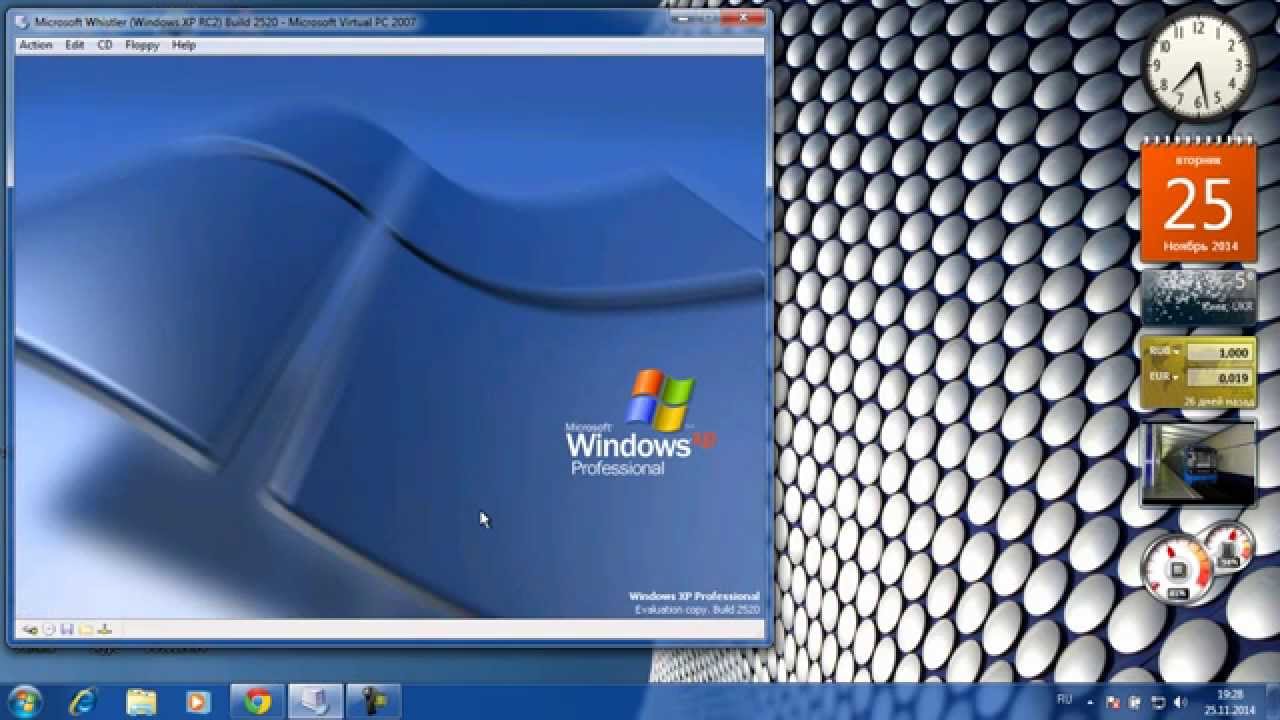The height and width of the screenshot is (720, 1280).
Task: Click the Virtual PC taskbar button
Action: (x=316, y=702)
